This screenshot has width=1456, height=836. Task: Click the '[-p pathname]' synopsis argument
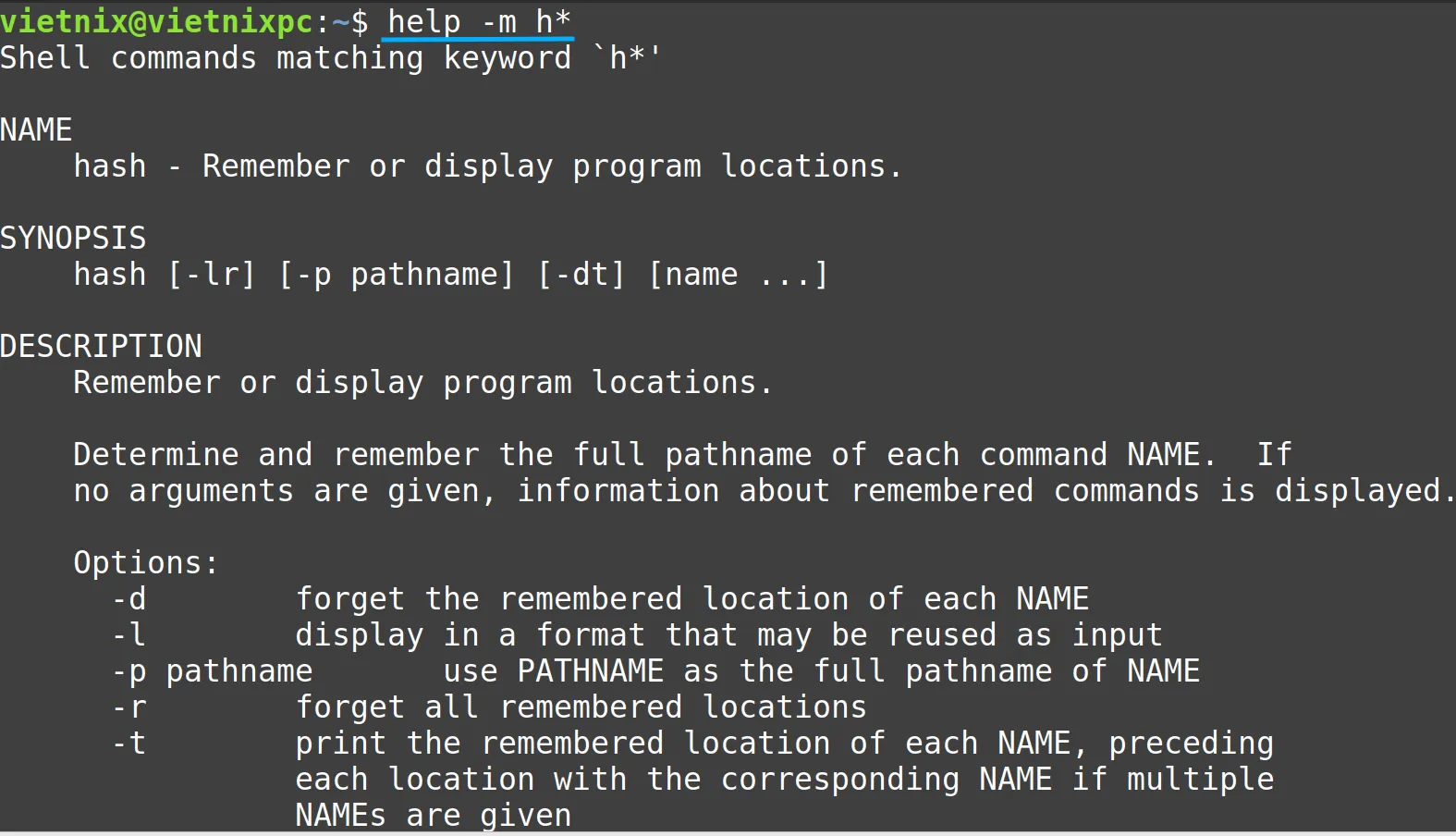click(396, 275)
